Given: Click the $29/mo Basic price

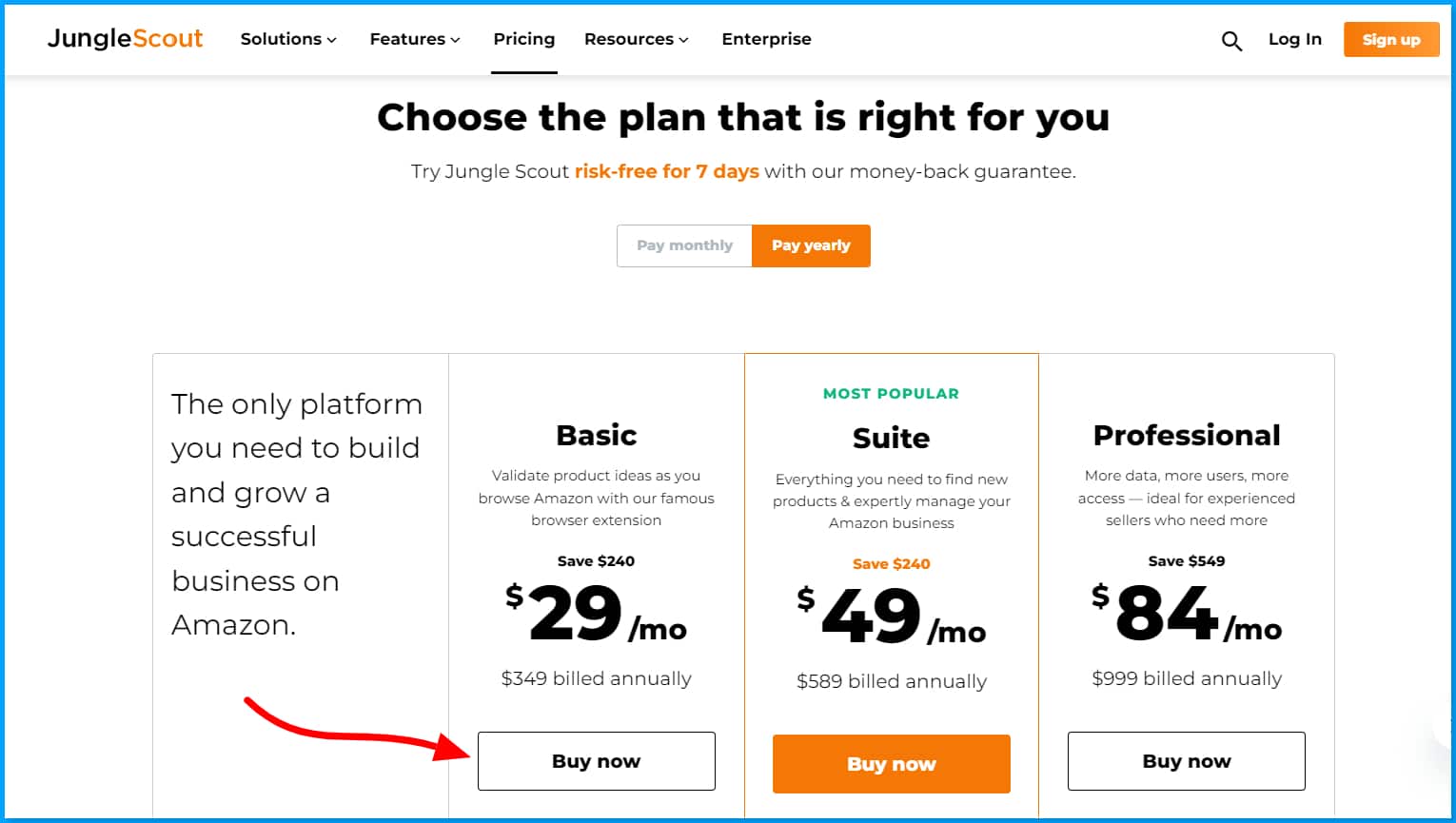Looking at the screenshot, I should [x=596, y=614].
